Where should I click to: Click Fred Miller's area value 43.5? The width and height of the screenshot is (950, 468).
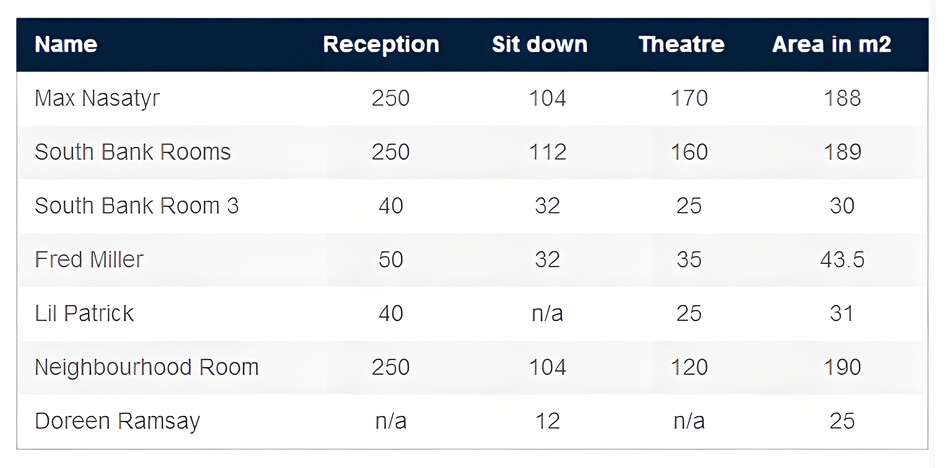tap(842, 259)
